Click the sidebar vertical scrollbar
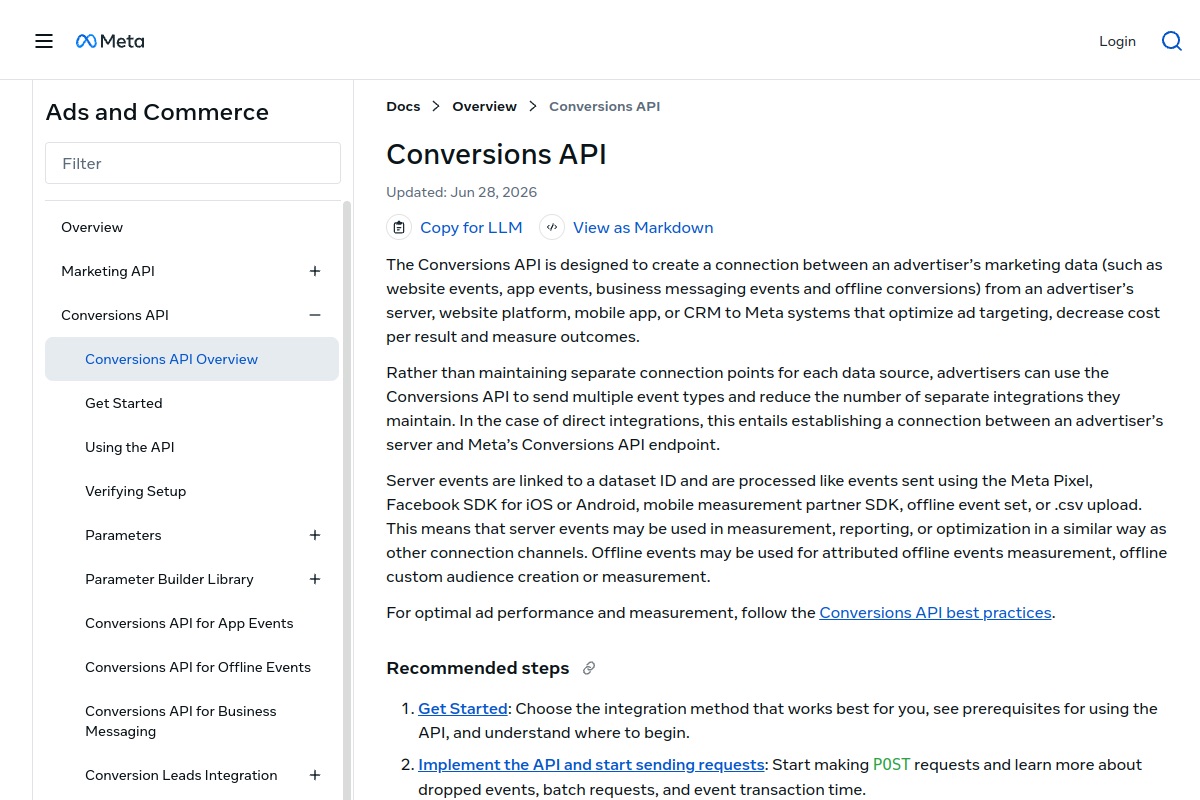 coord(347,500)
